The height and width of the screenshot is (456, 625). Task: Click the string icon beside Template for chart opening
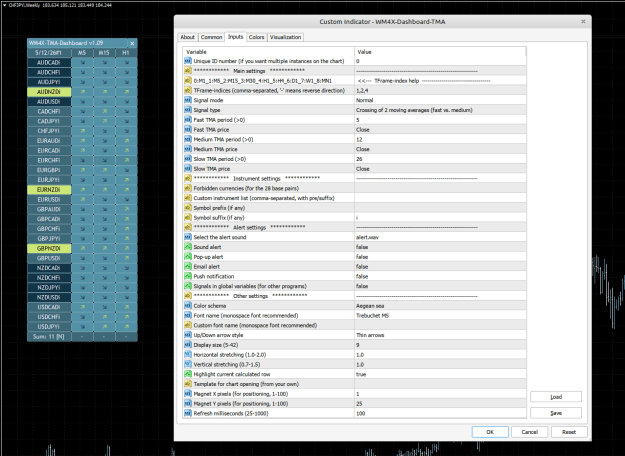(188, 384)
